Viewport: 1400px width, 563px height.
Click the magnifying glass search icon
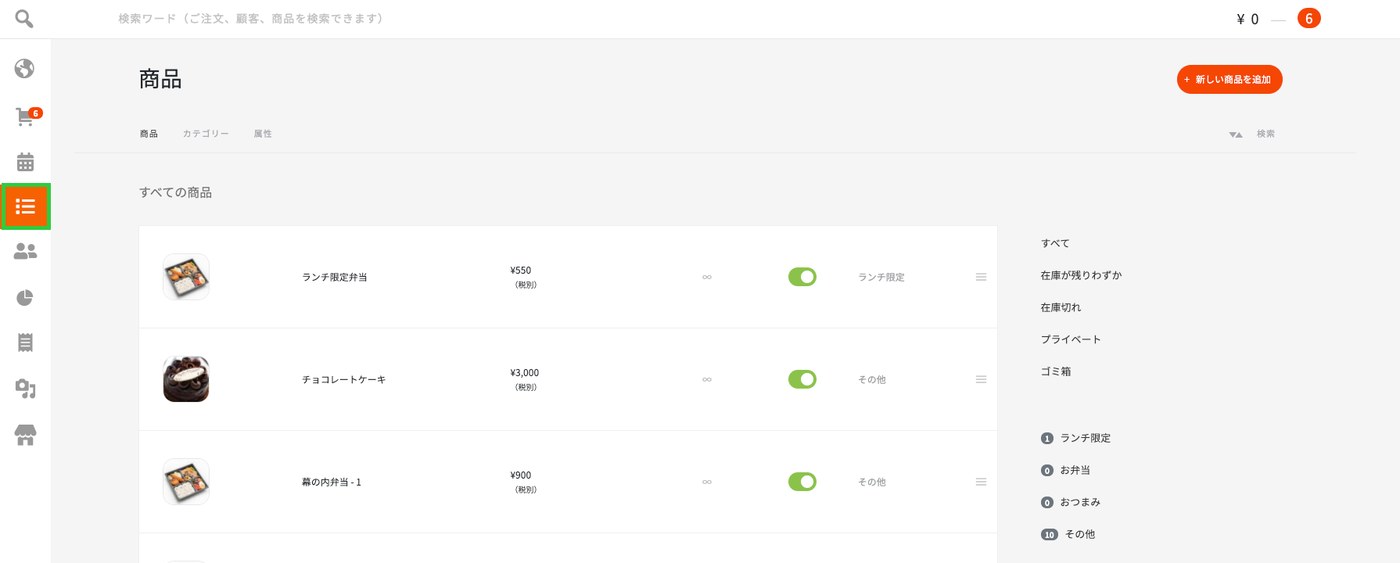pyautogui.click(x=24, y=18)
